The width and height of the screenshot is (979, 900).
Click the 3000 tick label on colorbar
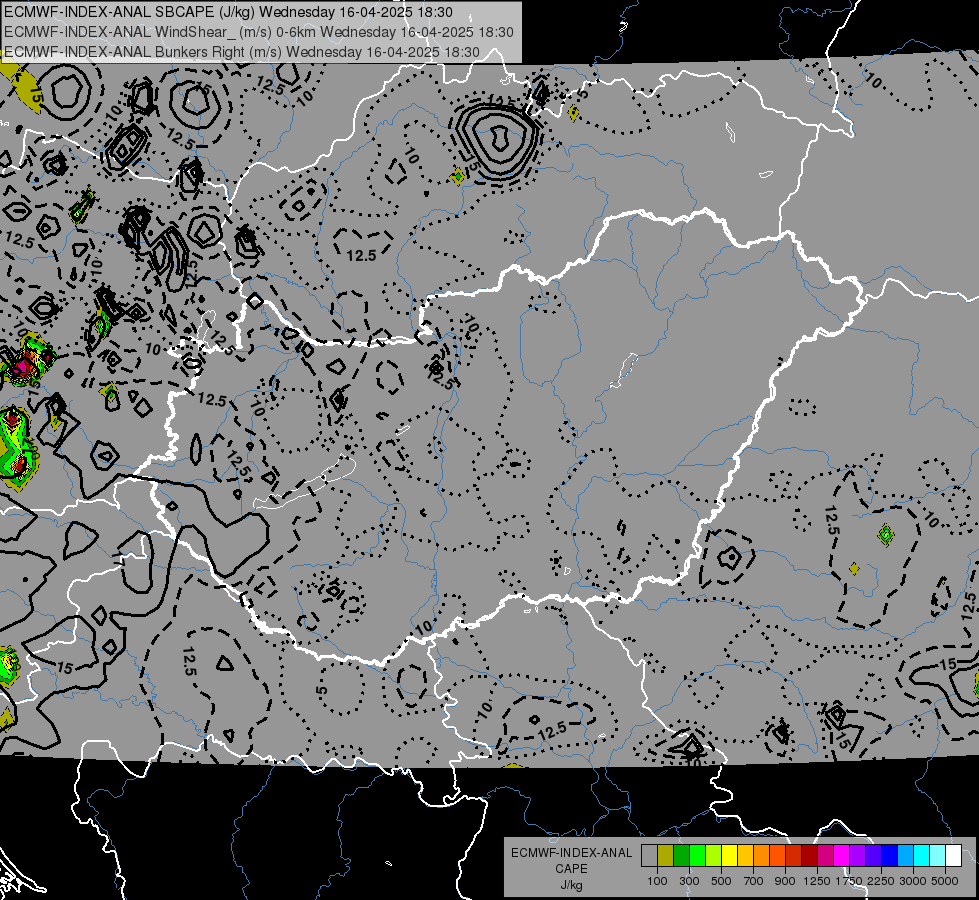click(x=913, y=881)
